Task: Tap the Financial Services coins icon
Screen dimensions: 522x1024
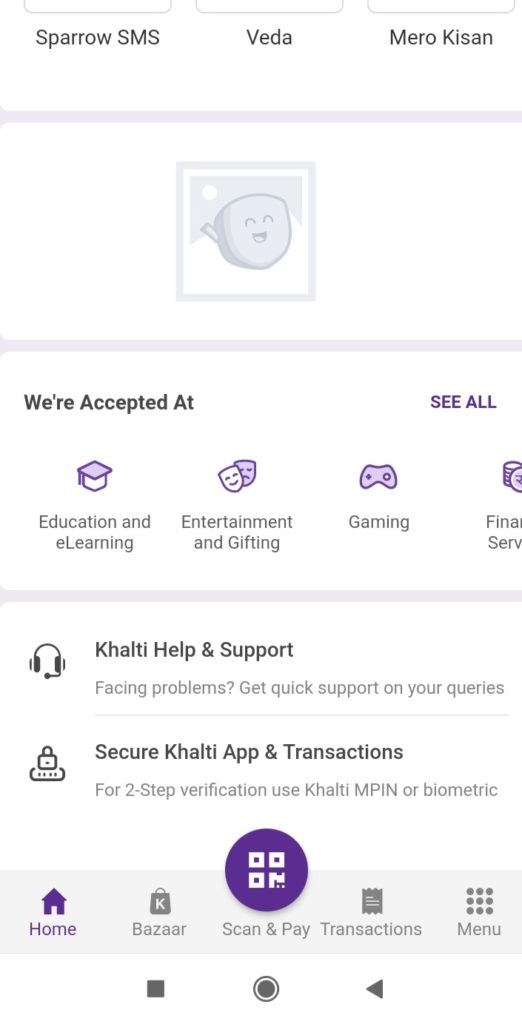Action: (512, 475)
